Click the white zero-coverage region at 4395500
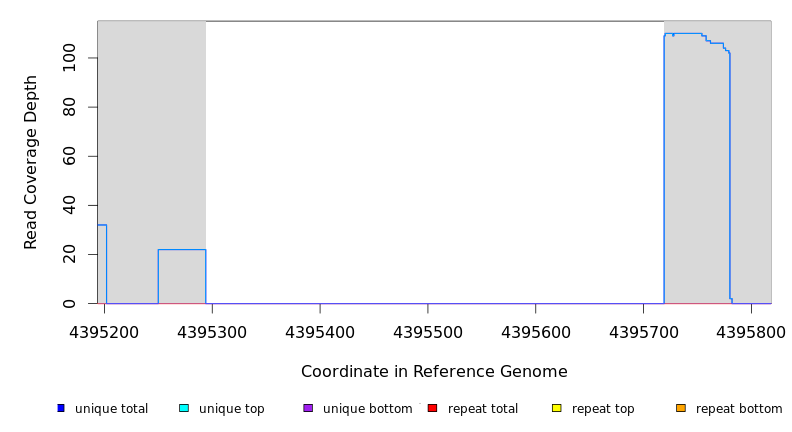Image resolution: width=792 pixels, height=432 pixels. coord(427,160)
